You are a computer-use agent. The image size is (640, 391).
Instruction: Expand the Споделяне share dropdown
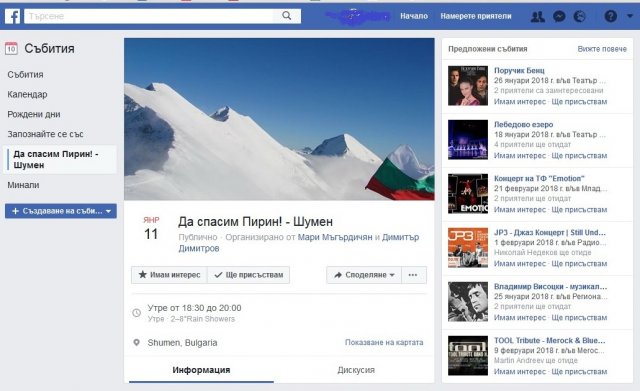364,275
